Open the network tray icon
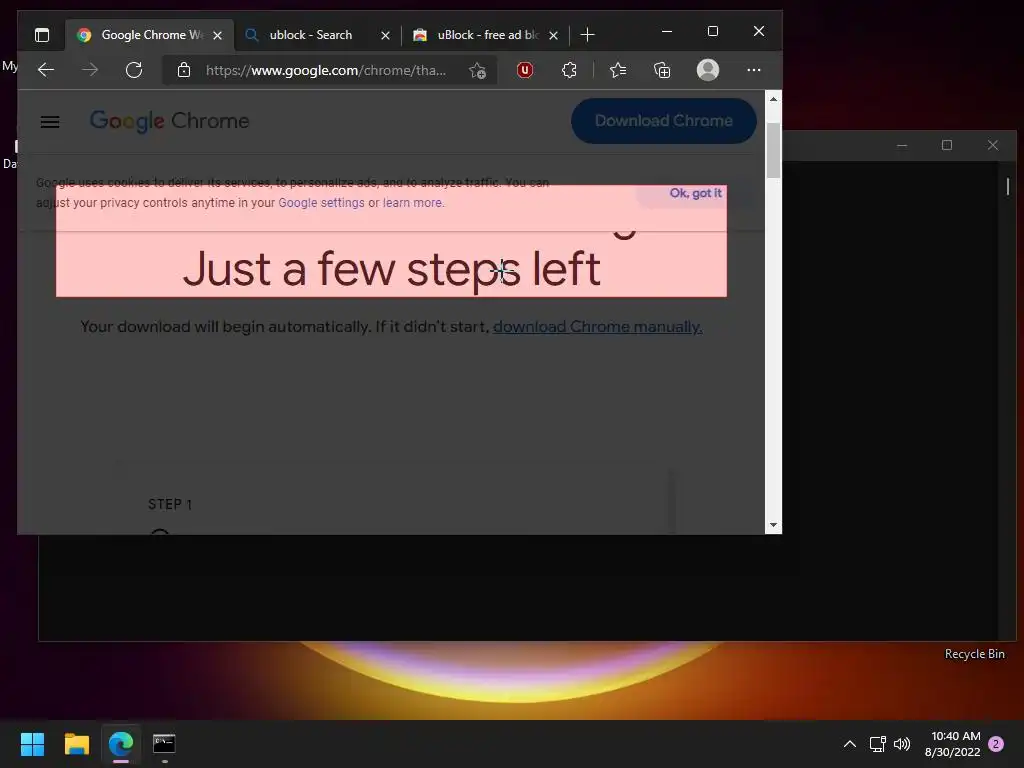Viewport: 1024px width, 768px height. (877, 744)
